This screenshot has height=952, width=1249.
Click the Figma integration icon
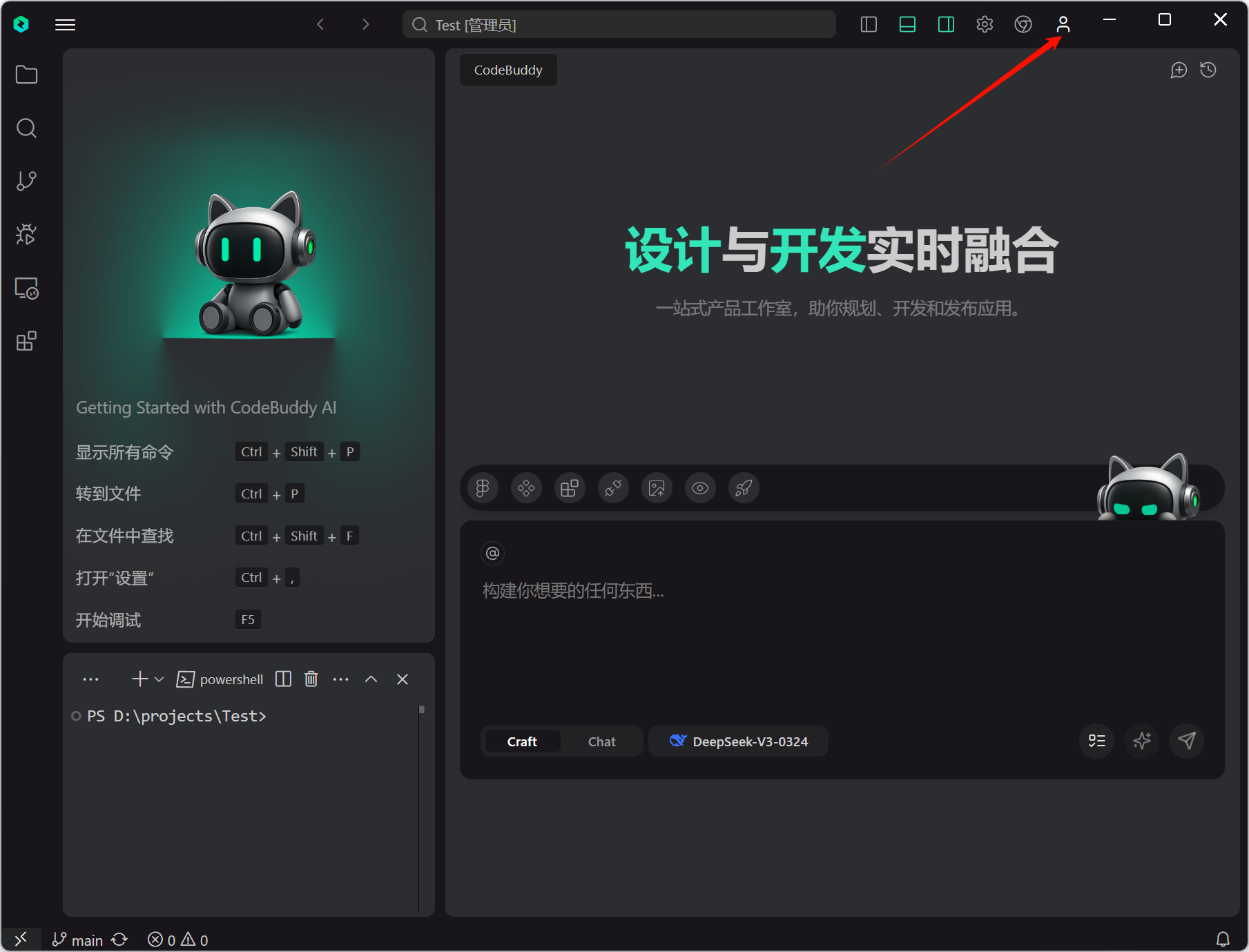(x=483, y=489)
